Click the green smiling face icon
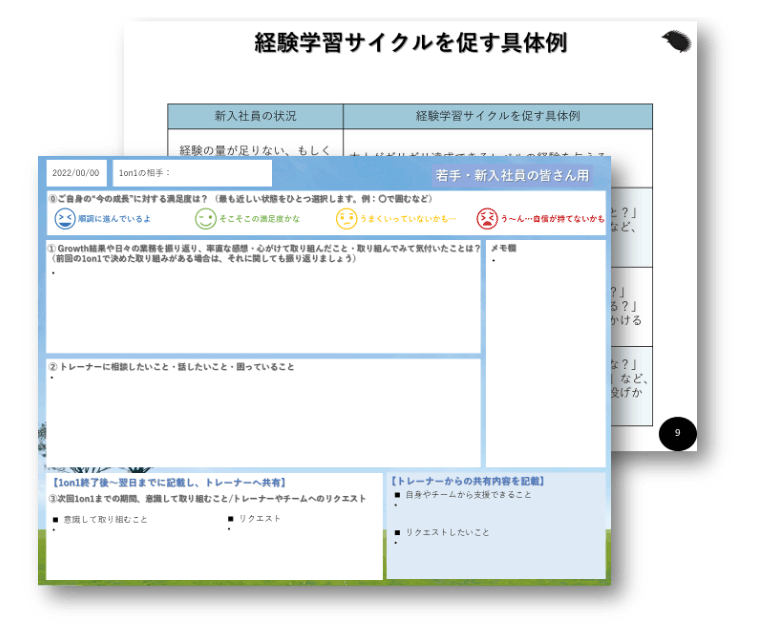Image resolution: width=770 pixels, height=631 pixels. pyautogui.click(x=206, y=219)
